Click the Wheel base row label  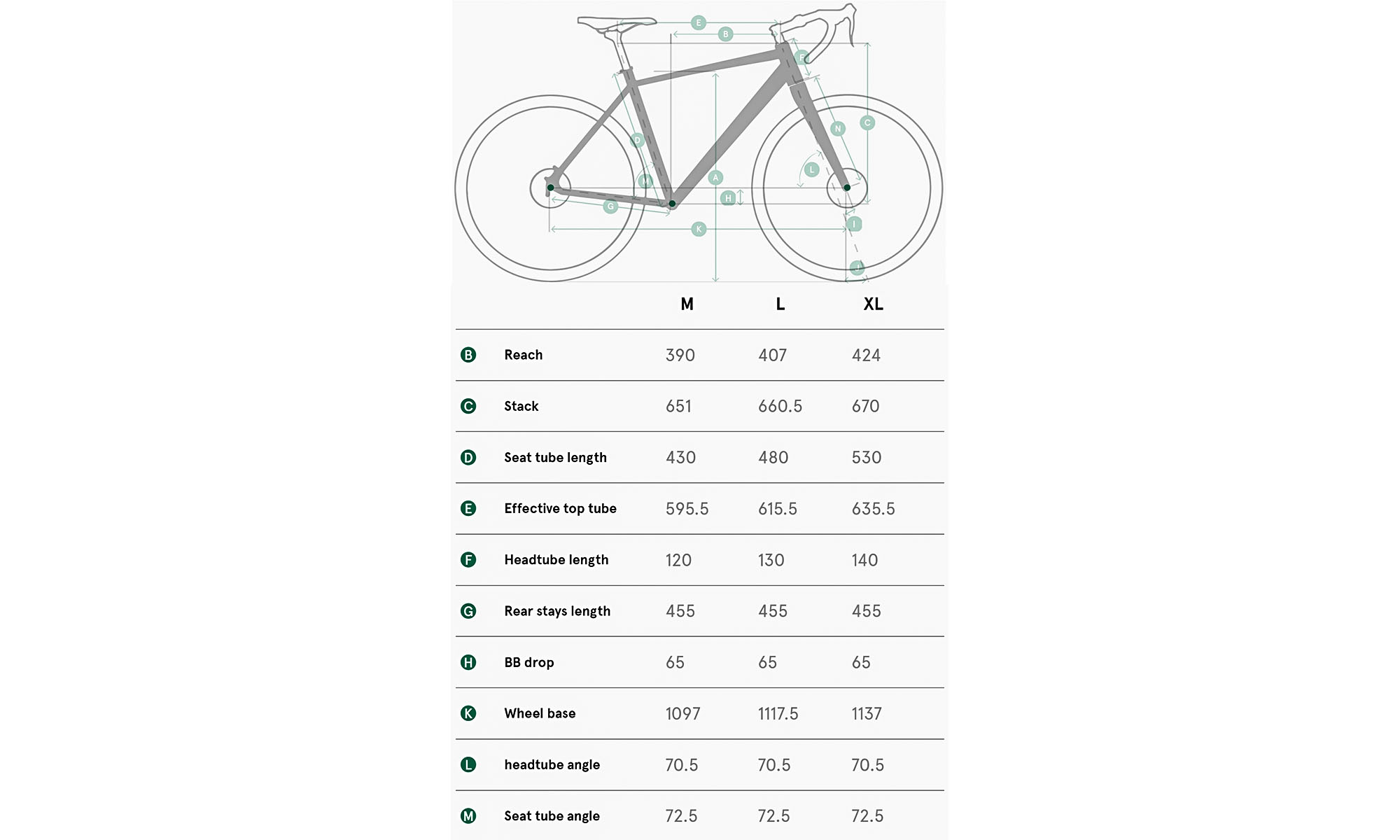click(x=540, y=713)
